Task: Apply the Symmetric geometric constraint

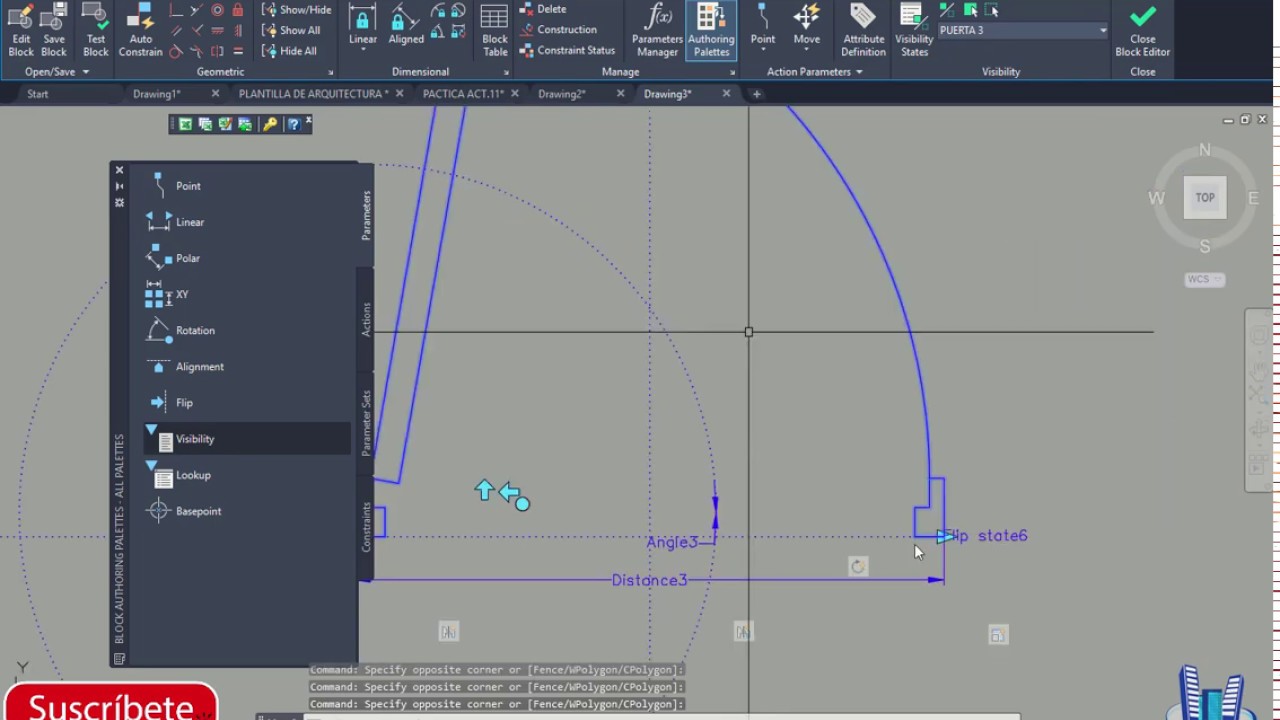Action: click(217, 51)
